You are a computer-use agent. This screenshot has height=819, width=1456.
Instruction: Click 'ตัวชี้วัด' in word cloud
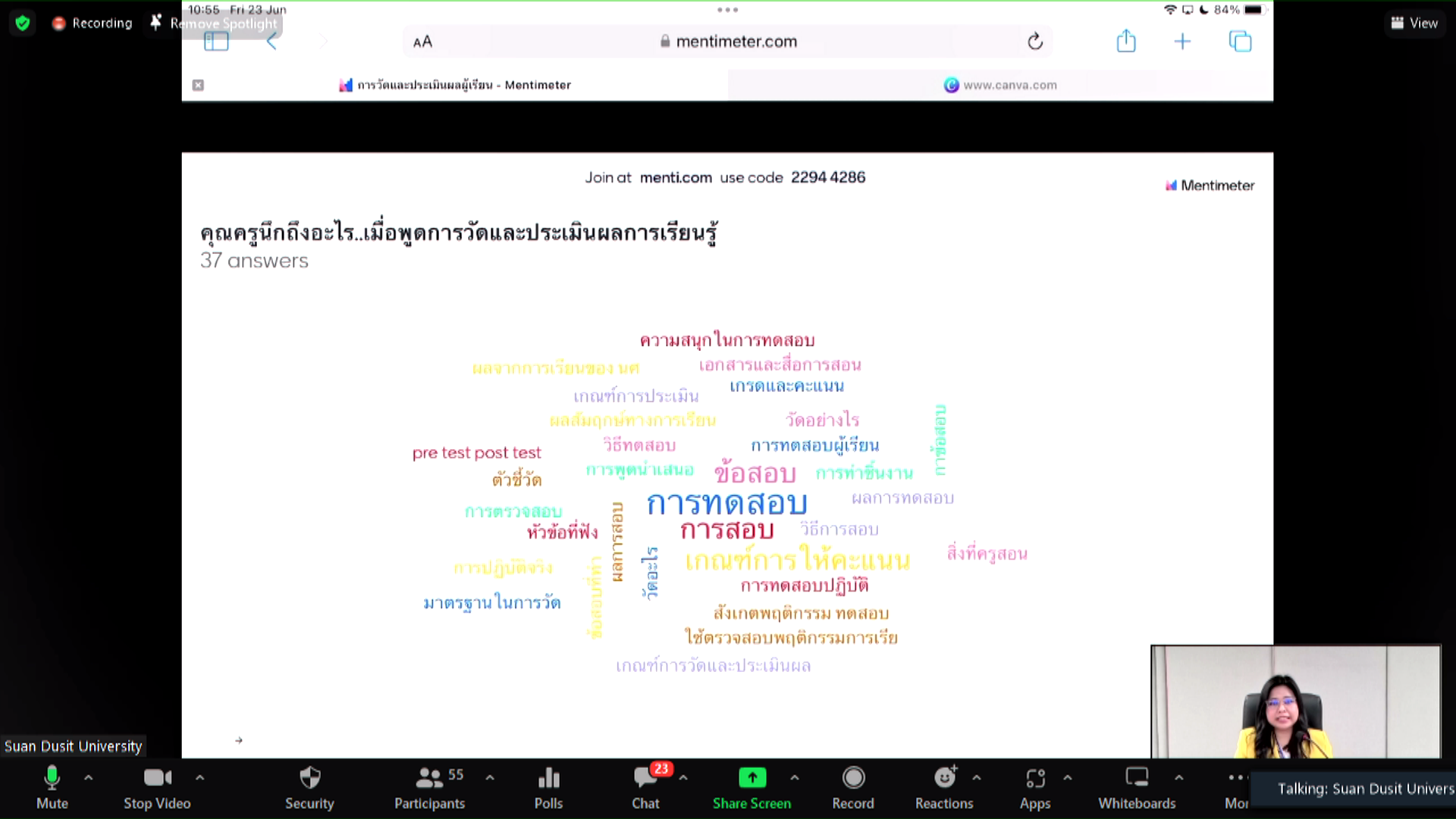pos(516,479)
